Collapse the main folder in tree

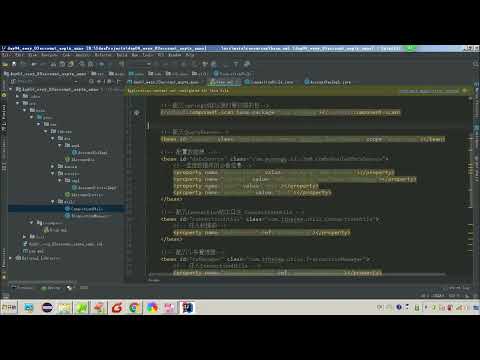pos(25,110)
